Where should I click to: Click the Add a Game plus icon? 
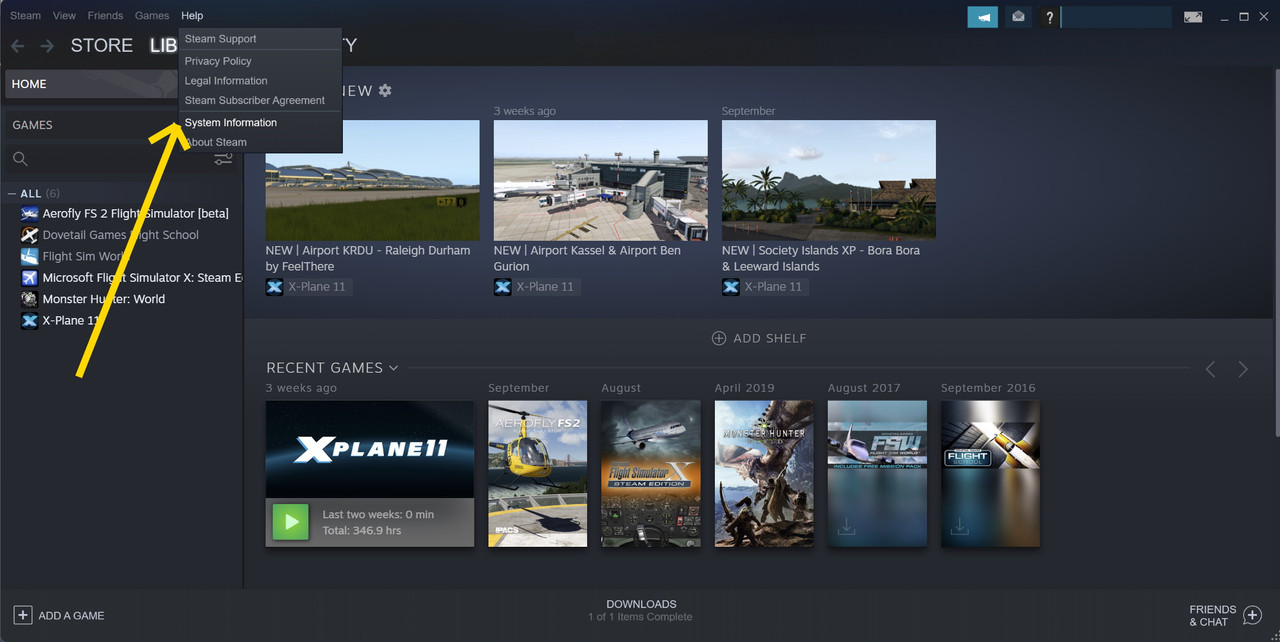[22, 615]
